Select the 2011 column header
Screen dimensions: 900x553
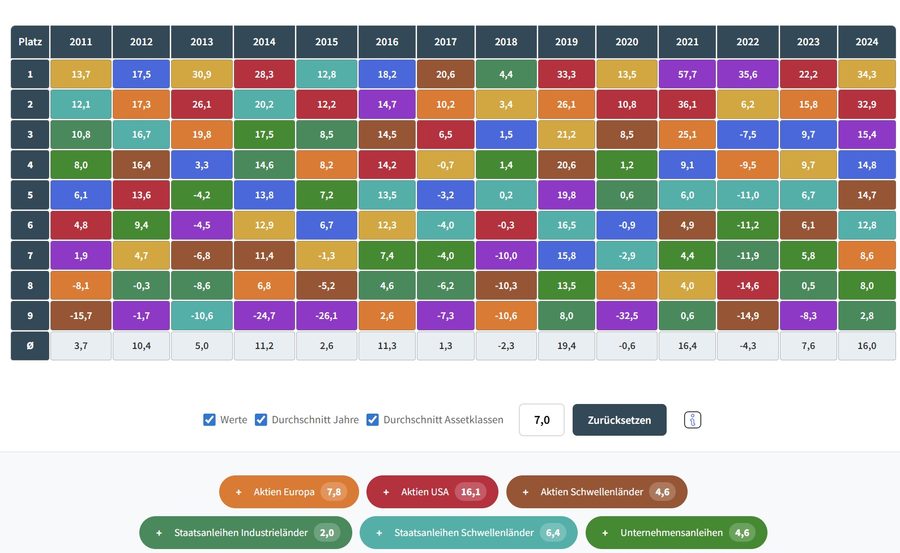81,42
